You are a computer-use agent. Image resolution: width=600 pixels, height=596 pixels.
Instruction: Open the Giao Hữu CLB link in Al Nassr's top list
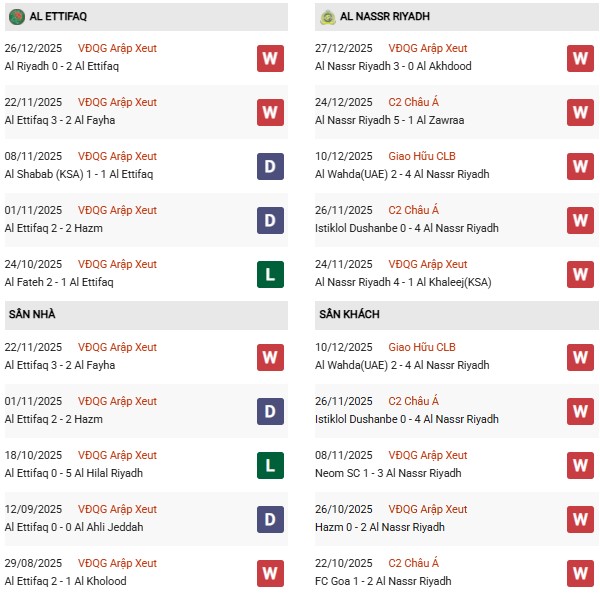(422, 156)
